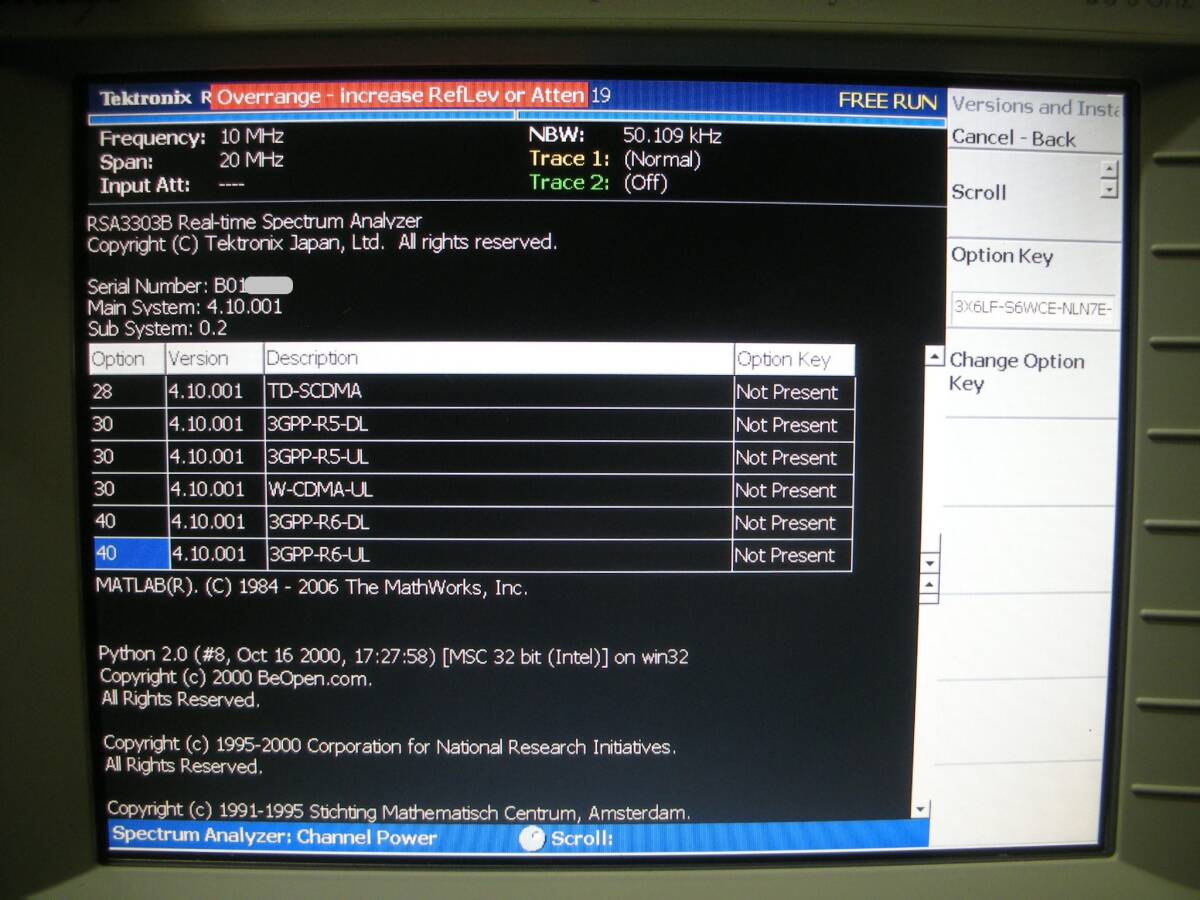Viewport: 1200px width, 900px height.
Task: Click the RSA3303B Real-time Spectrum Analyzer text
Action: [x=254, y=221]
